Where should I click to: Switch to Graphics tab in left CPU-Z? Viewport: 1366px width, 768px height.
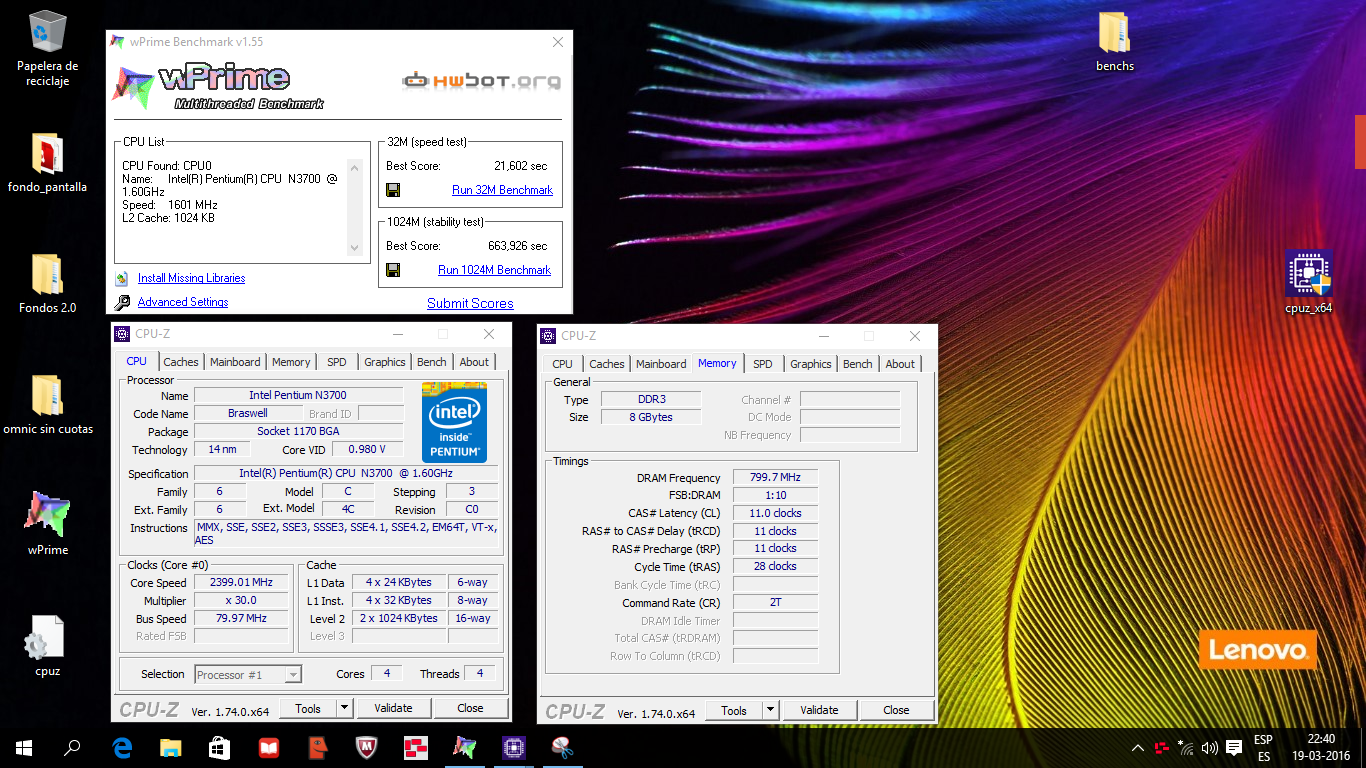(385, 362)
